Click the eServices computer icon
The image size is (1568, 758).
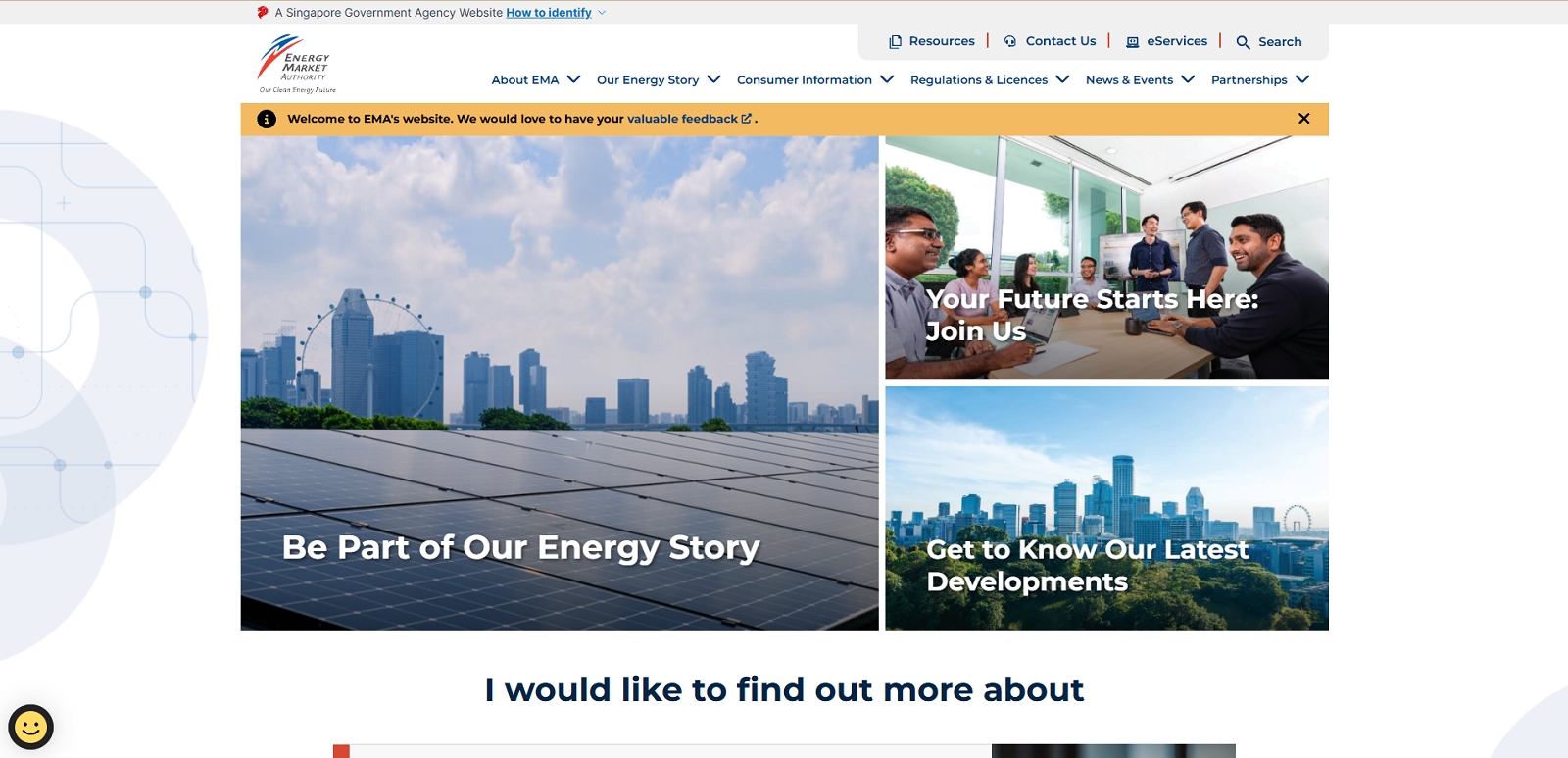(x=1132, y=41)
